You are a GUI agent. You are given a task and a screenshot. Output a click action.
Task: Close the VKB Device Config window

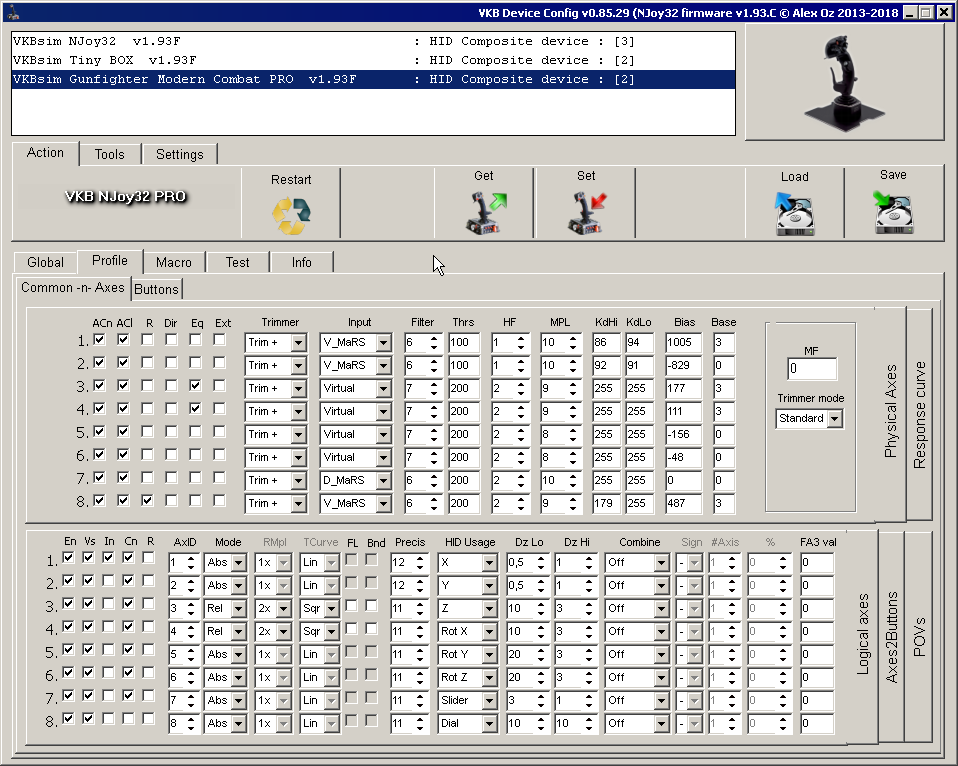click(945, 12)
